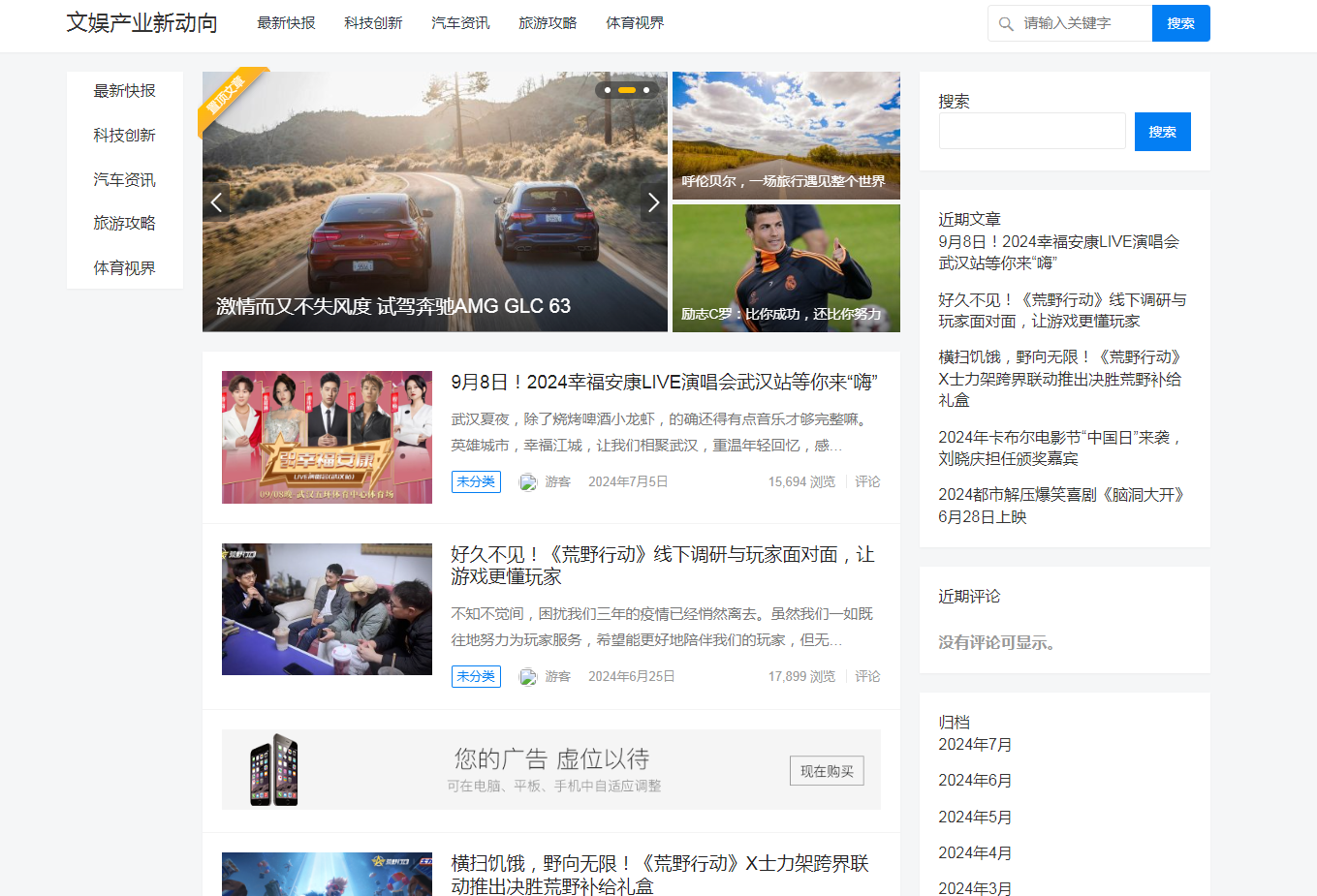
Task: Open 科技创新 in top navigation
Action: [373, 22]
